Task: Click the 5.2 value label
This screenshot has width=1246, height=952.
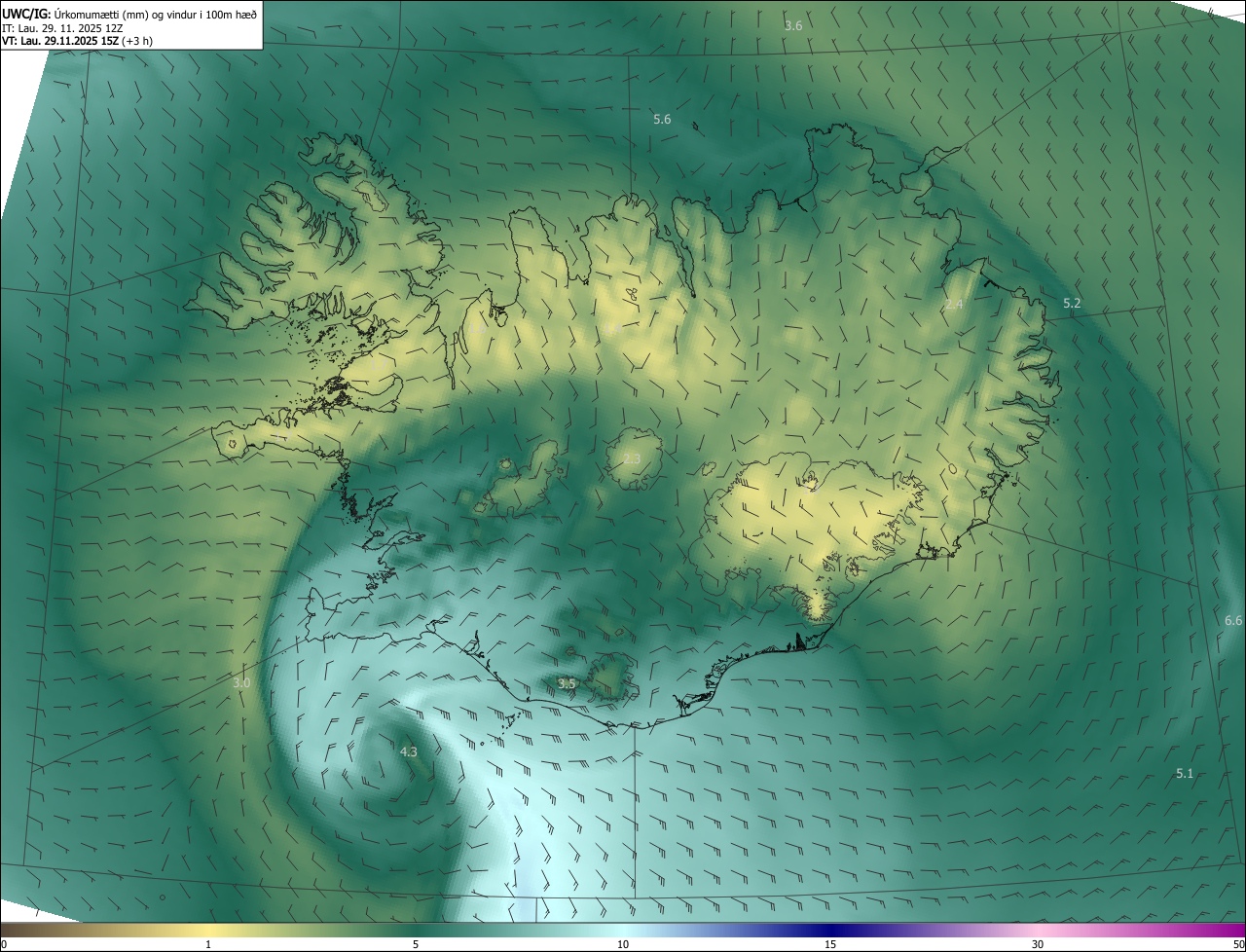Action: point(1072,304)
